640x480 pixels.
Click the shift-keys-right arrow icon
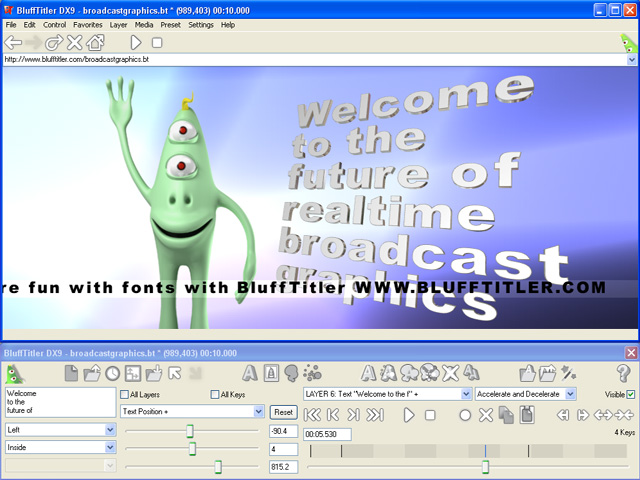pyautogui.click(x=582, y=416)
